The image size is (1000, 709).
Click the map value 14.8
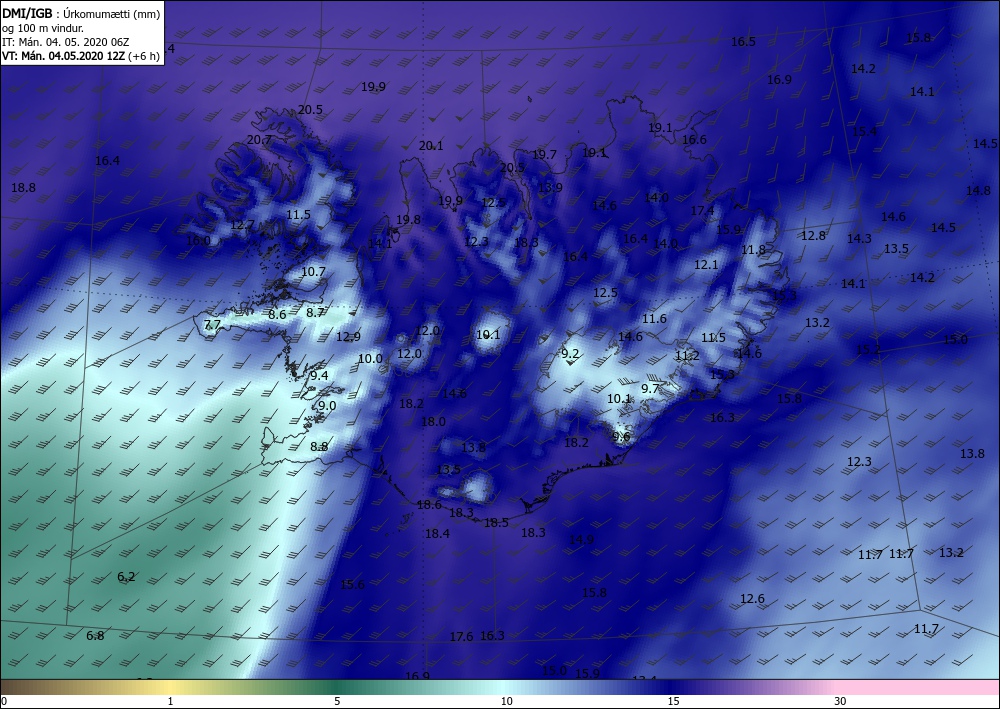pos(978,191)
